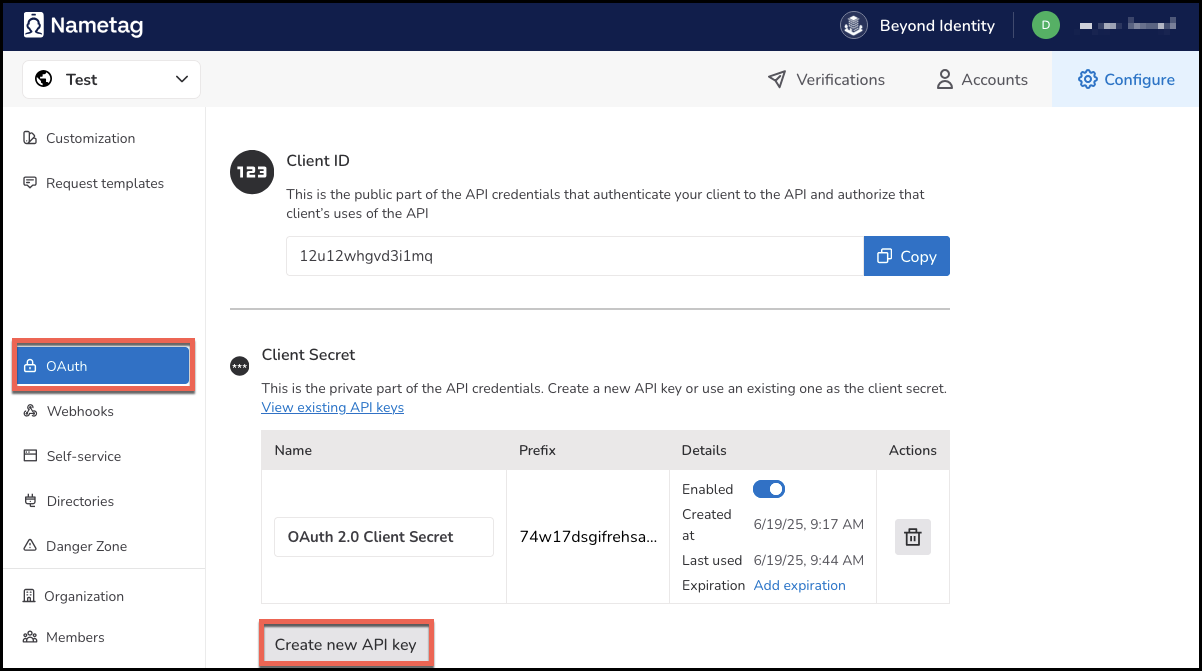The image size is (1202, 671).
Task: Open View existing API keys link
Action: click(332, 407)
